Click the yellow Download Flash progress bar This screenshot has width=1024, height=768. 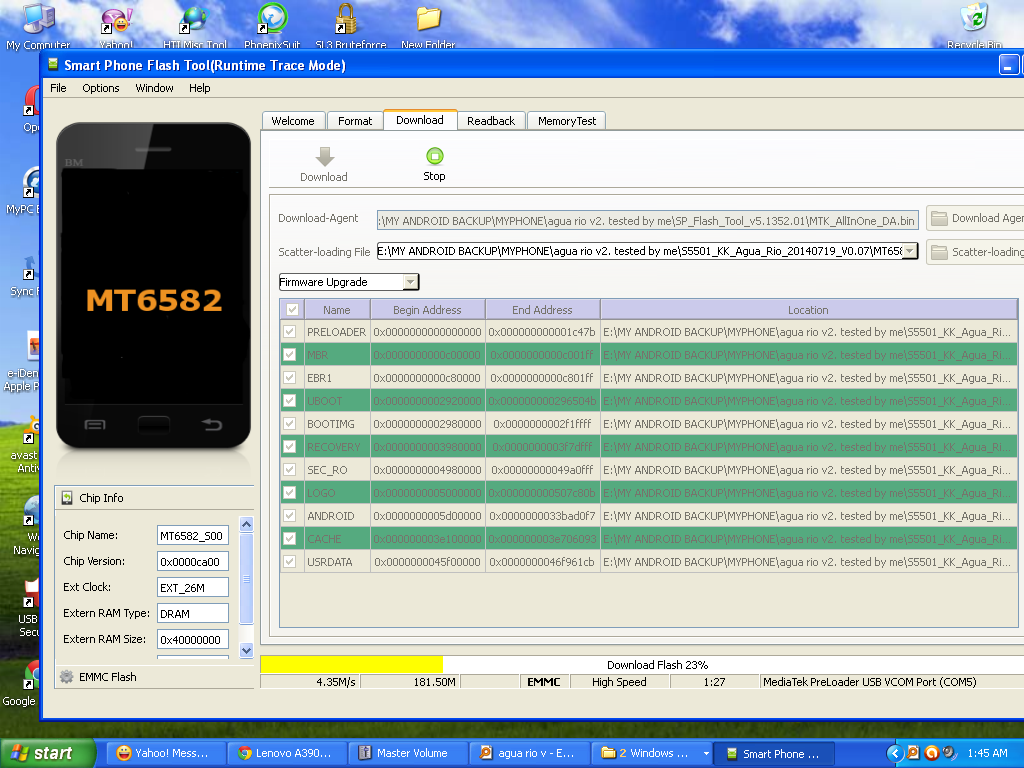tap(351, 665)
